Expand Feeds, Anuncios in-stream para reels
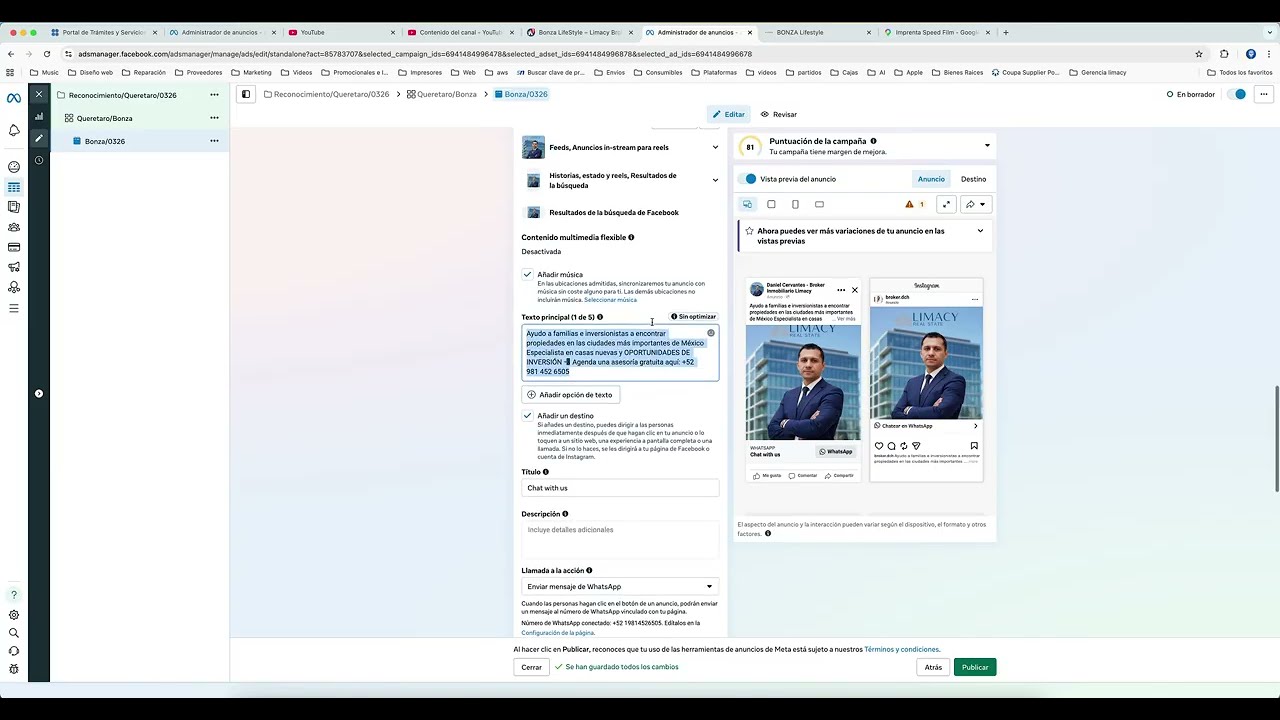Screen dimensions: 1280x720 pyautogui.click(x=715, y=147)
